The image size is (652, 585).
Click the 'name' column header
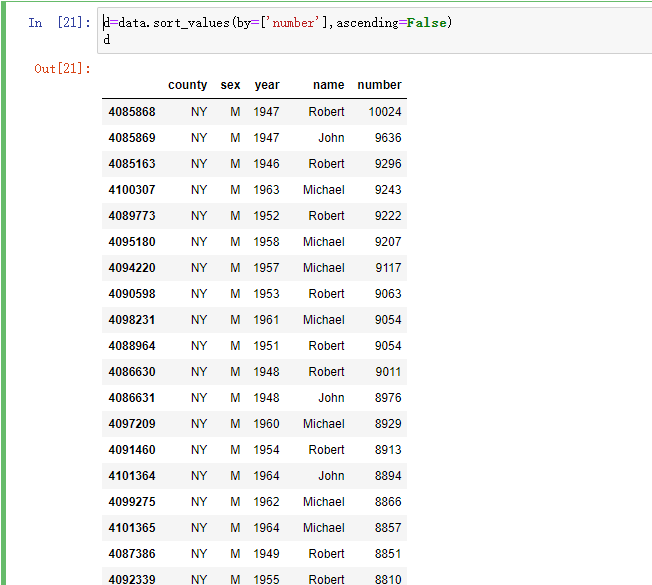coord(328,85)
